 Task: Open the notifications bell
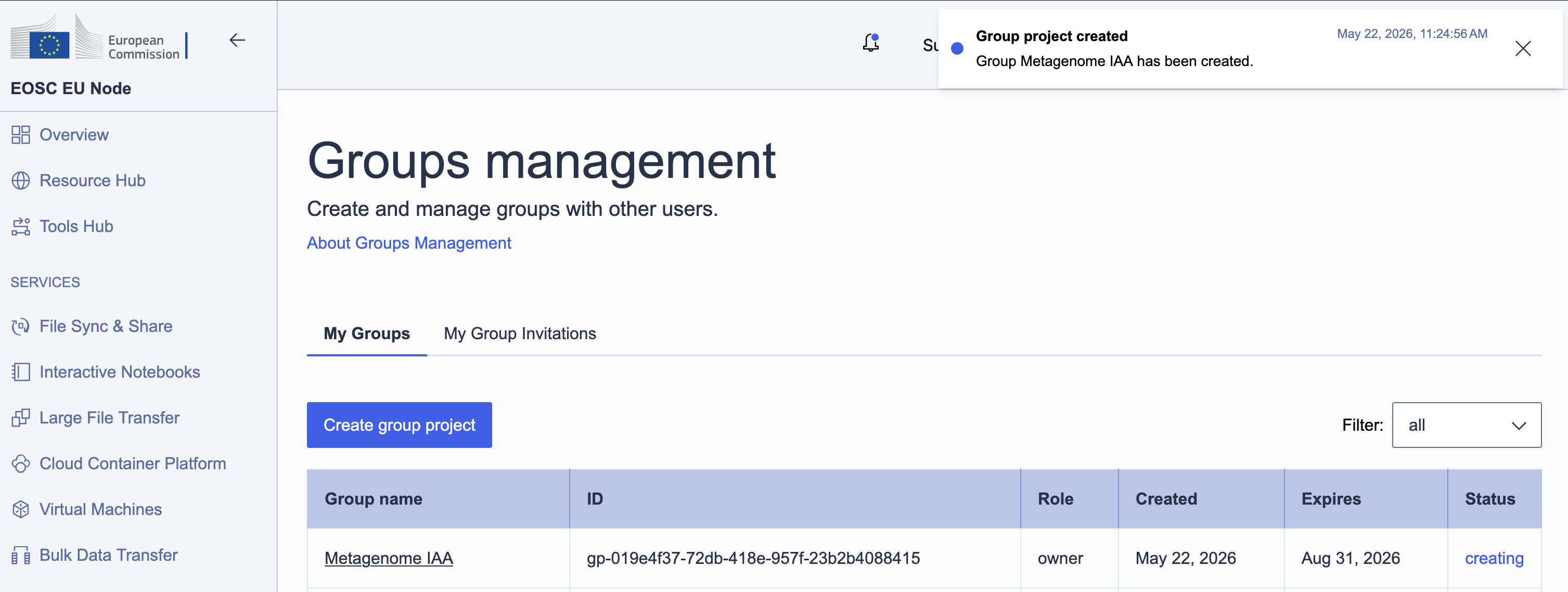pyautogui.click(x=871, y=43)
